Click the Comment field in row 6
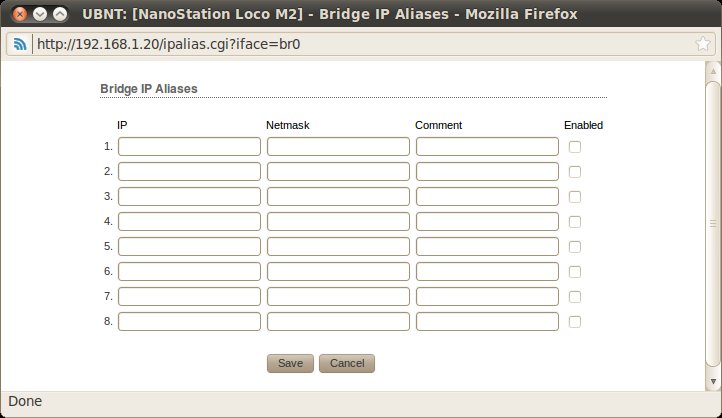This screenshot has height=418, width=722. [487, 272]
